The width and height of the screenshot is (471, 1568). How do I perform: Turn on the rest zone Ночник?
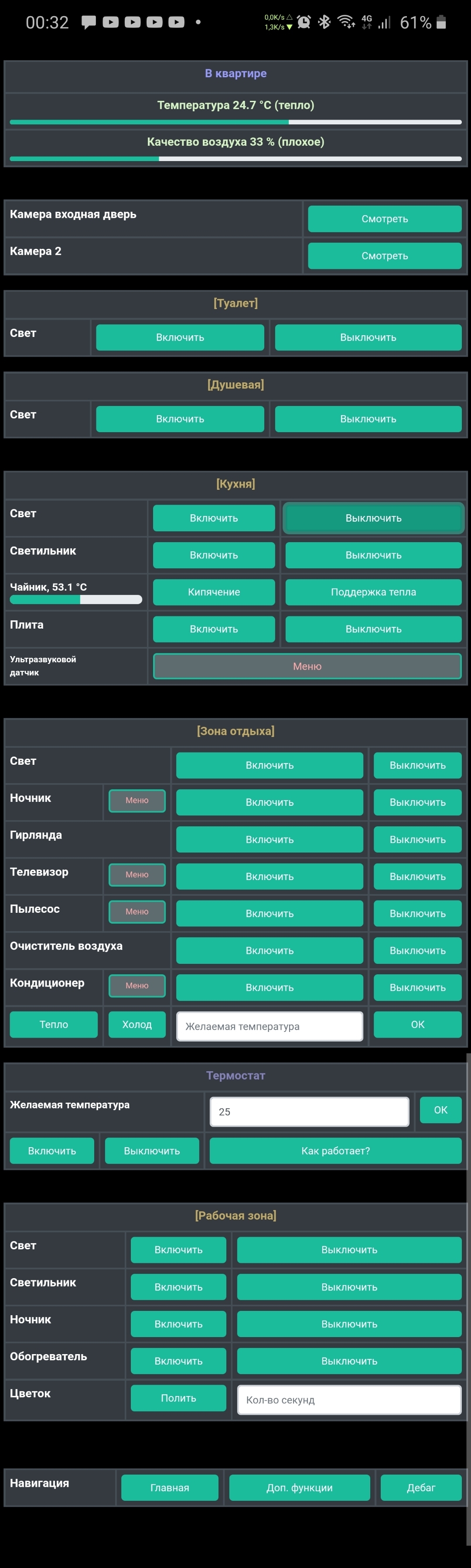point(270,802)
